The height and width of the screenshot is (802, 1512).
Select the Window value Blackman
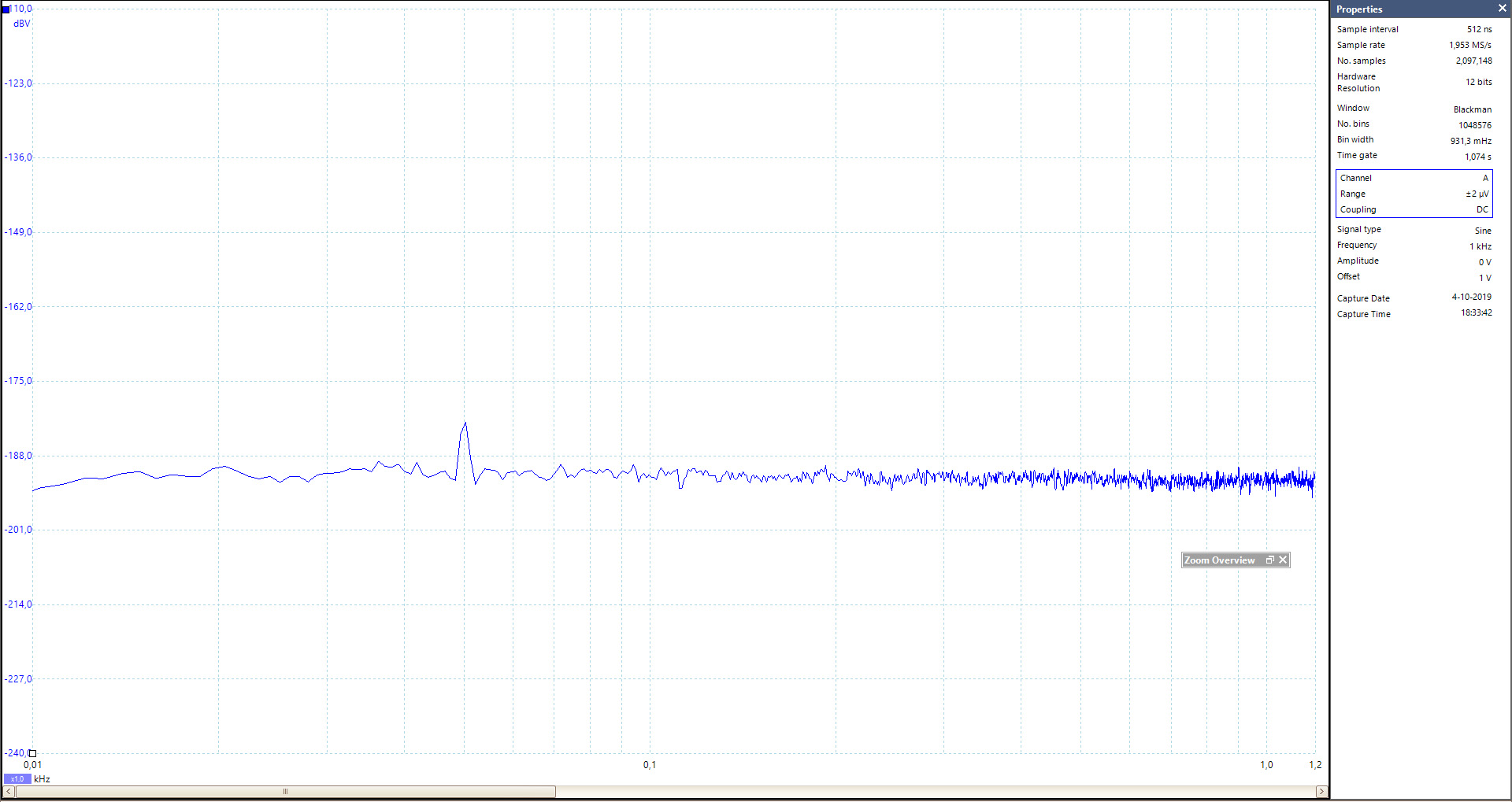(x=1473, y=109)
